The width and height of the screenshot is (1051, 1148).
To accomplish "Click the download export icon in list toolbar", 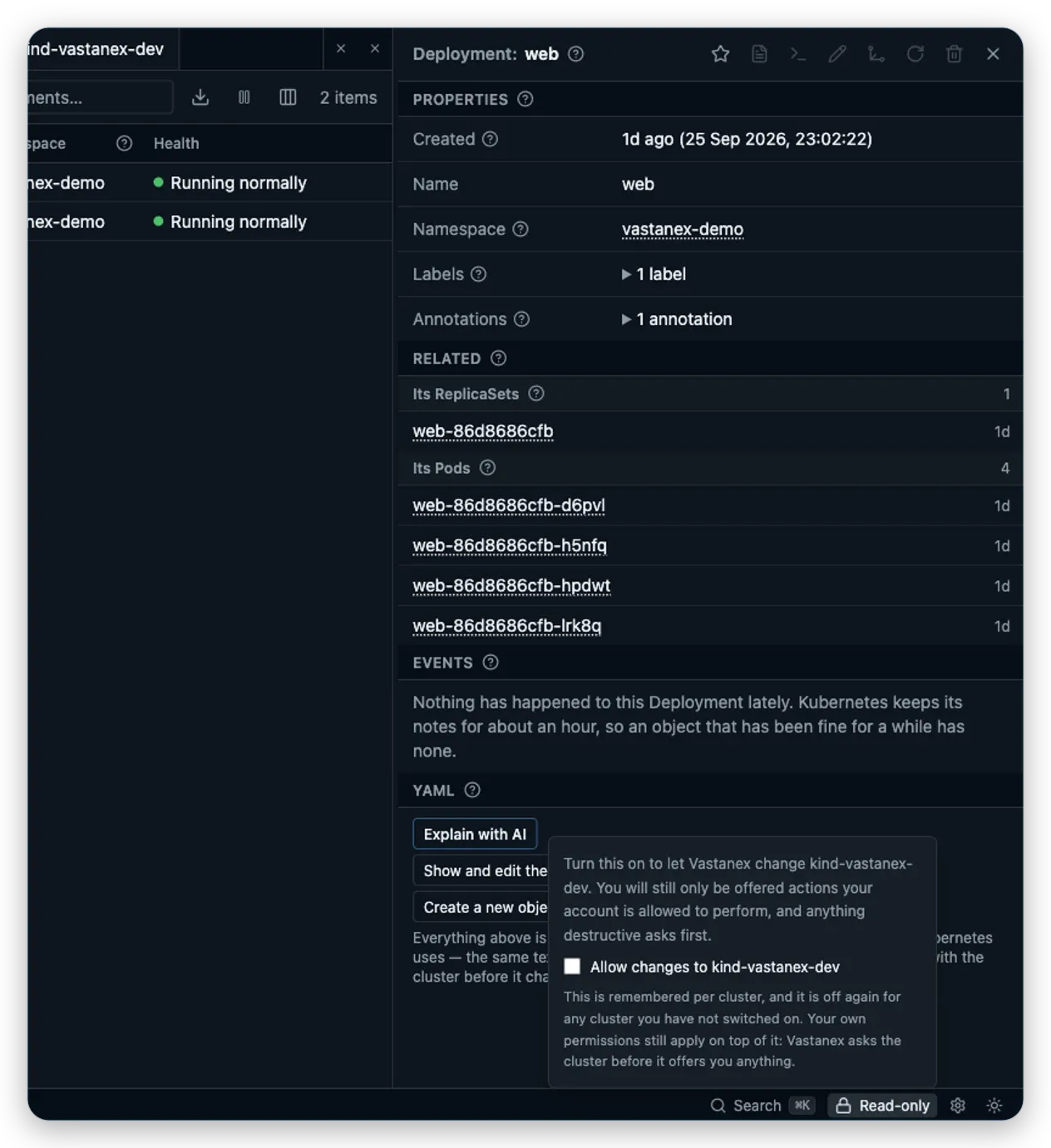I will (x=200, y=97).
